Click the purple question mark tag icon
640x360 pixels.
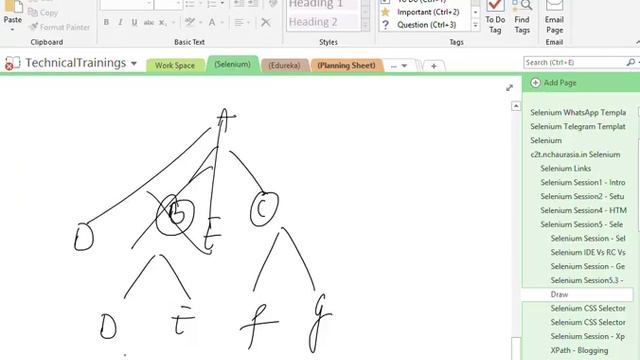pyautogui.click(x=385, y=25)
